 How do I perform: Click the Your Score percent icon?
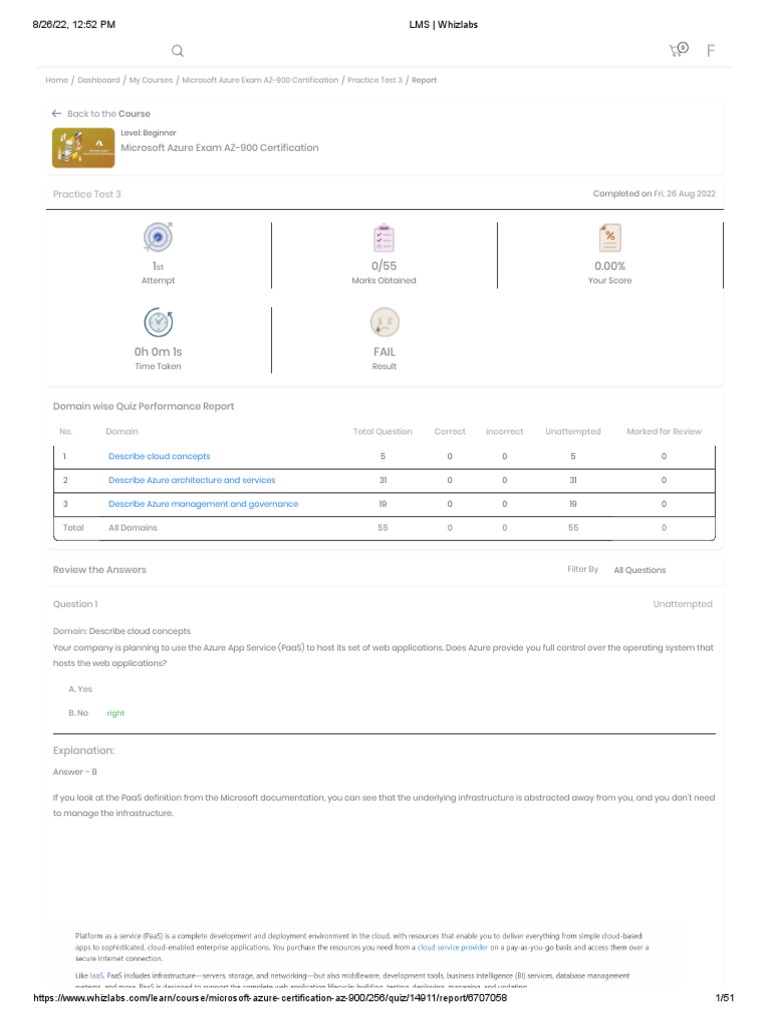click(x=609, y=238)
